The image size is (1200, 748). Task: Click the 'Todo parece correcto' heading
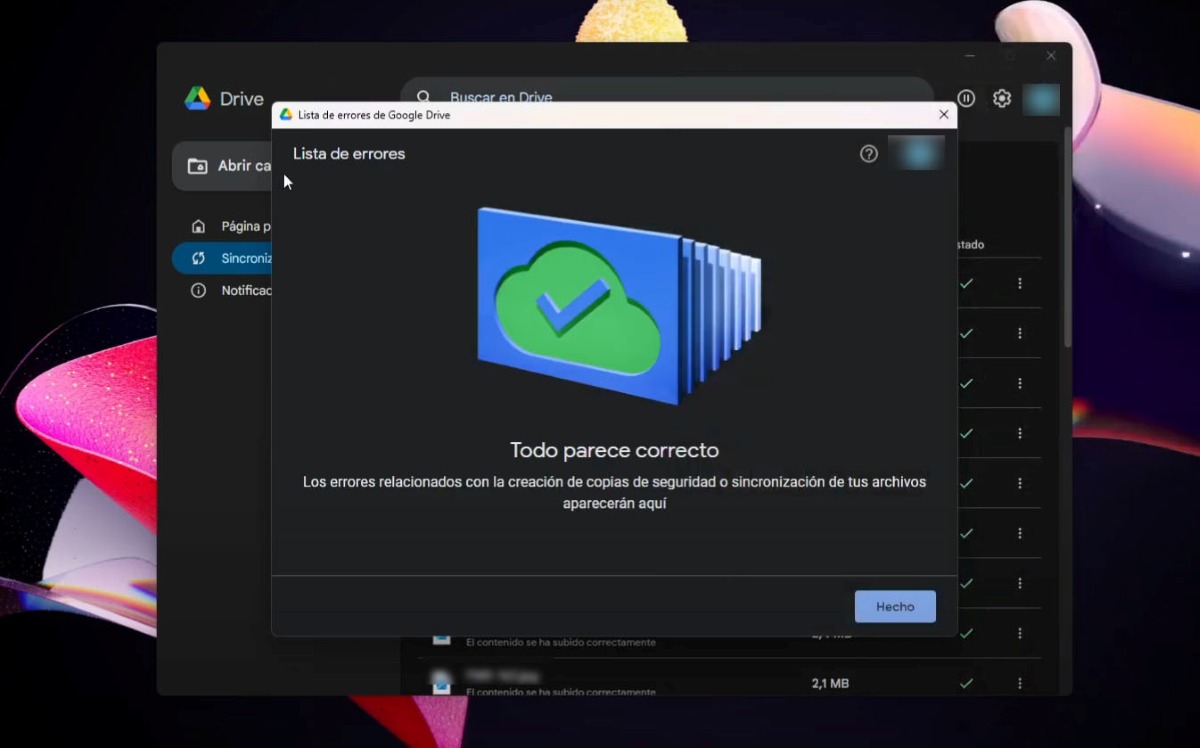click(x=614, y=450)
